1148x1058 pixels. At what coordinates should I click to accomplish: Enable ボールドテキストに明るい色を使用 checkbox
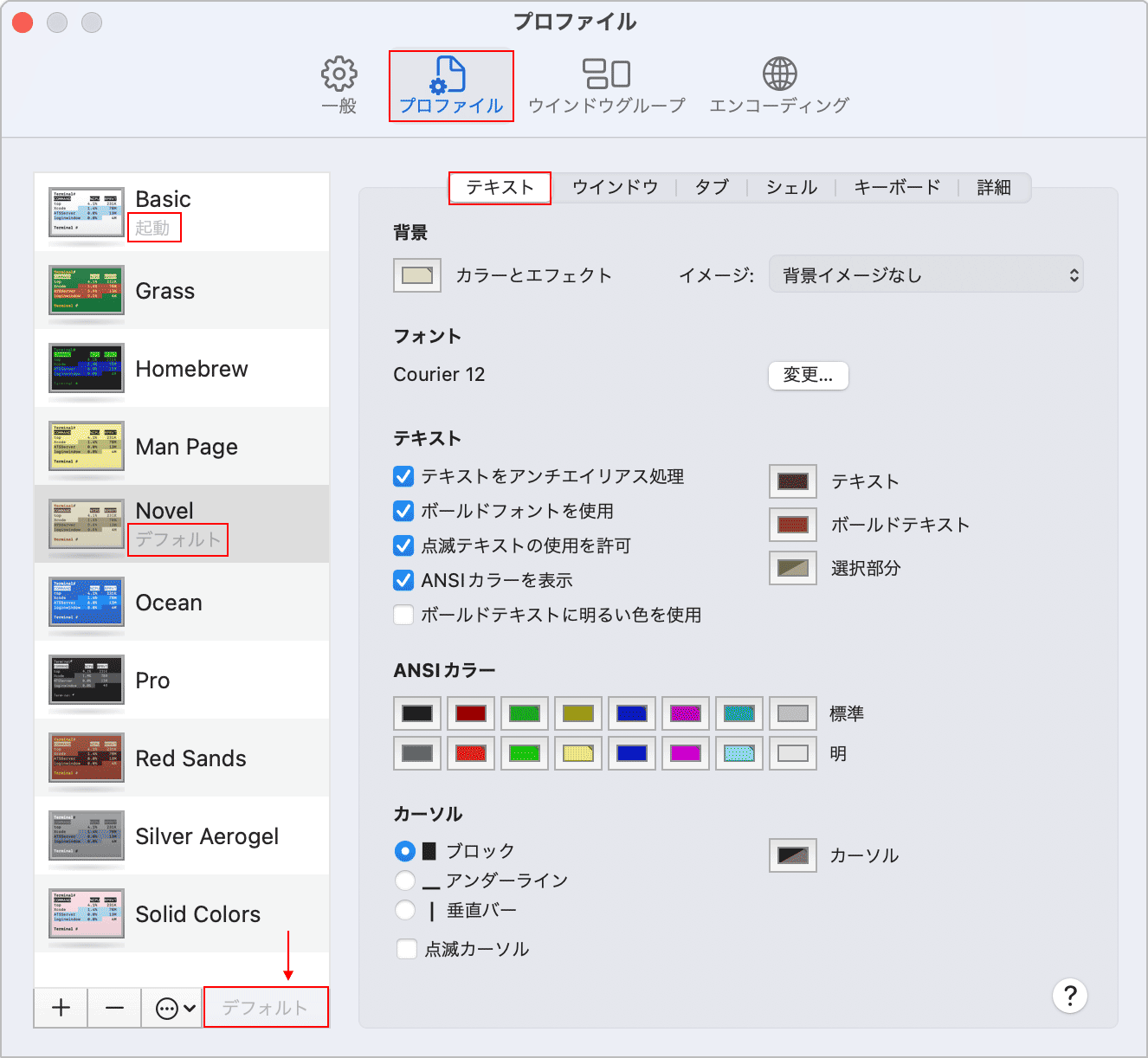[x=403, y=615]
